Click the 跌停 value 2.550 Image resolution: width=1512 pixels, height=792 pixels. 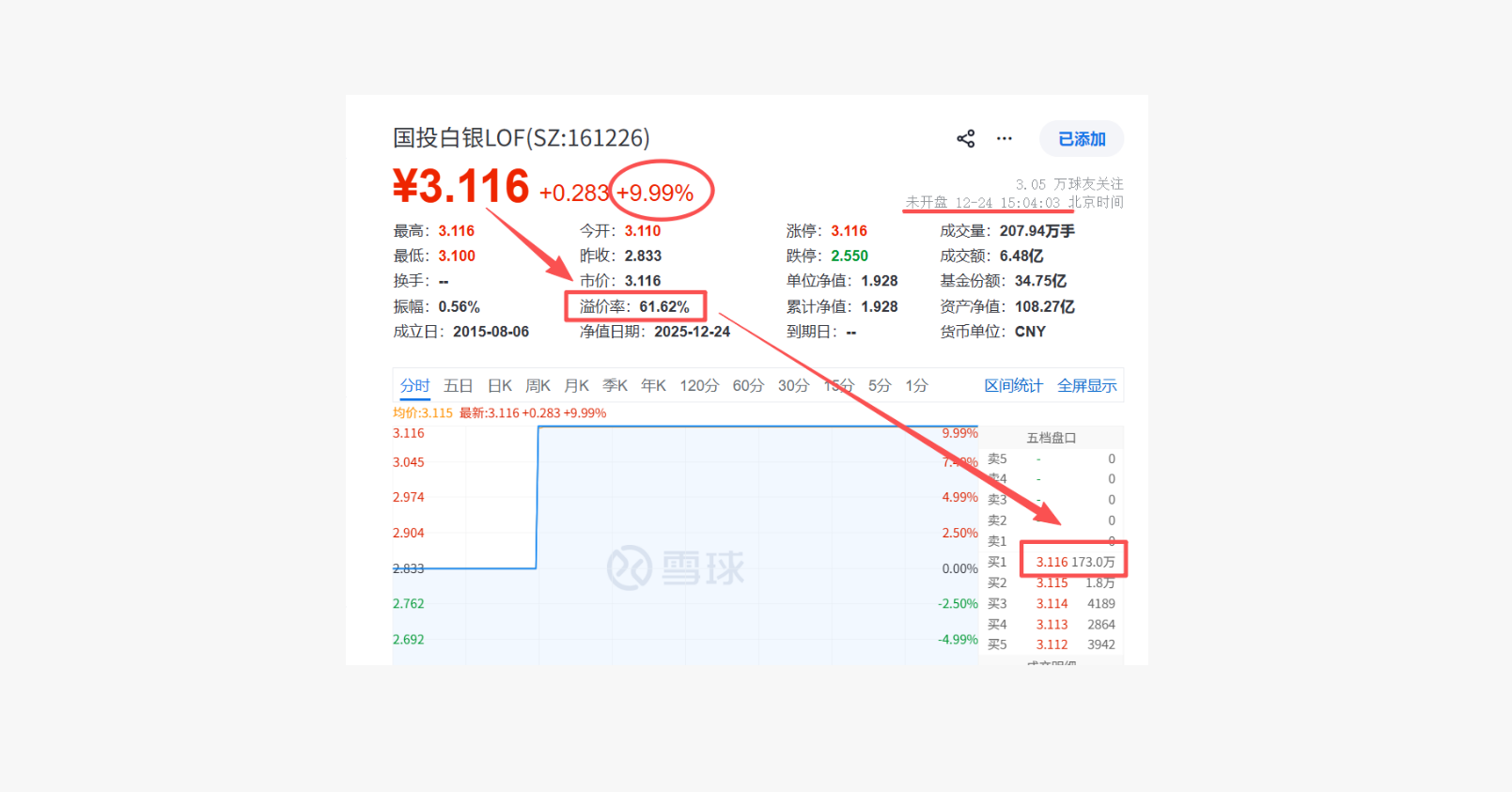(x=850, y=256)
